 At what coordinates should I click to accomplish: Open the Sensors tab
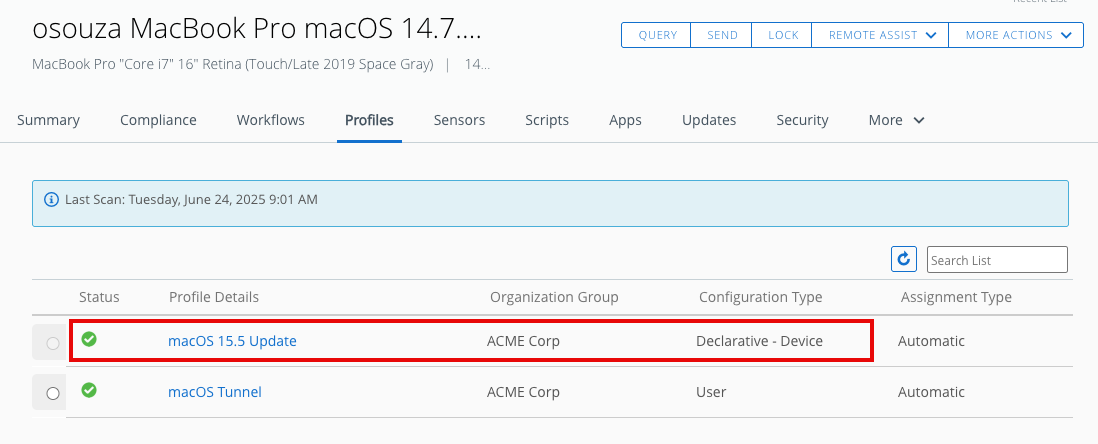tap(459, 120)
